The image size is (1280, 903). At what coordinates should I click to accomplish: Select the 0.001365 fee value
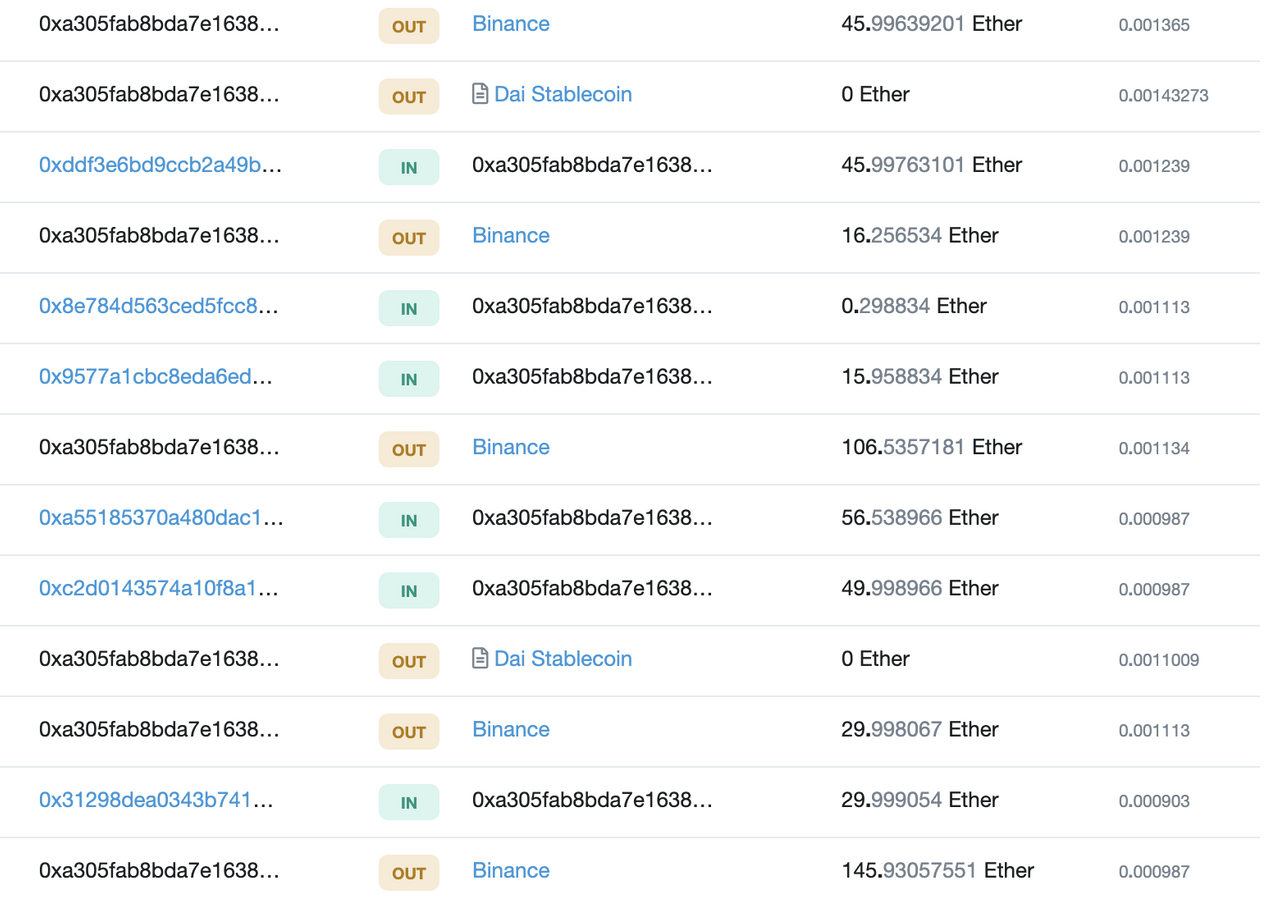[1154, 25]
